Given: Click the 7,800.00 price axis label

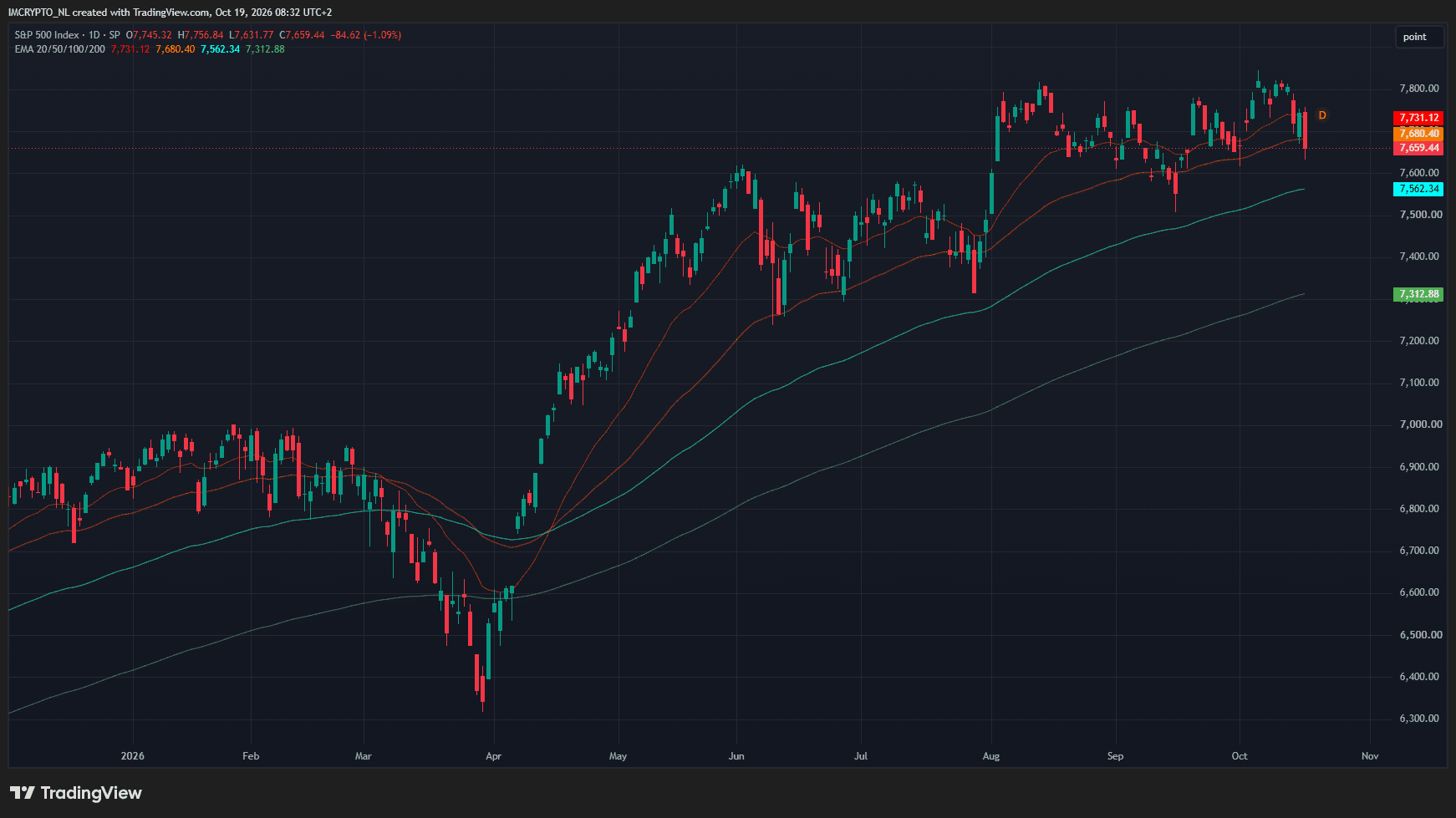Looking at the screenshot, I should pos(1419,89).
